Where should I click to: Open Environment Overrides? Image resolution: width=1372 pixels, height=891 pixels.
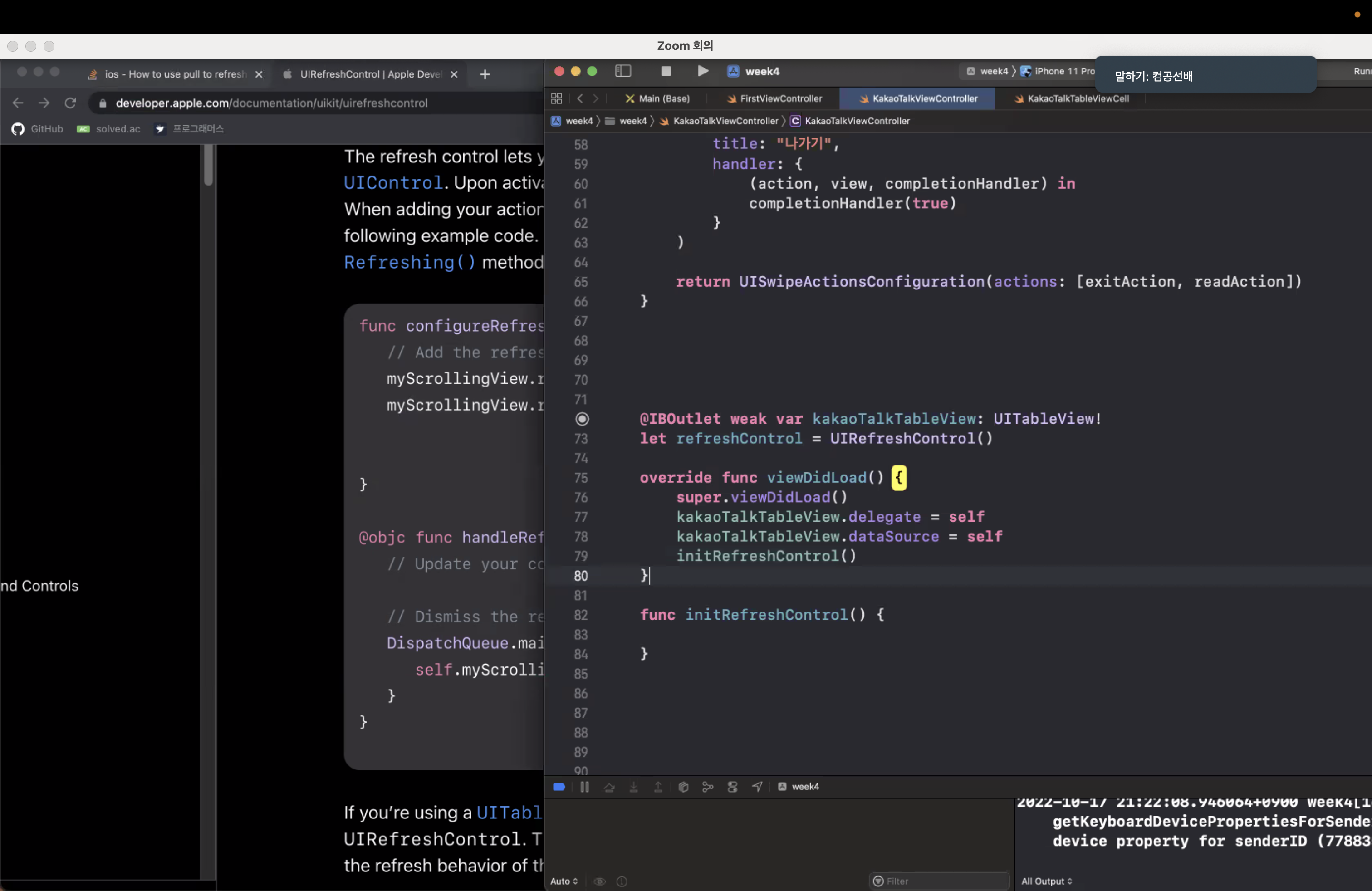tap(732, 787)
